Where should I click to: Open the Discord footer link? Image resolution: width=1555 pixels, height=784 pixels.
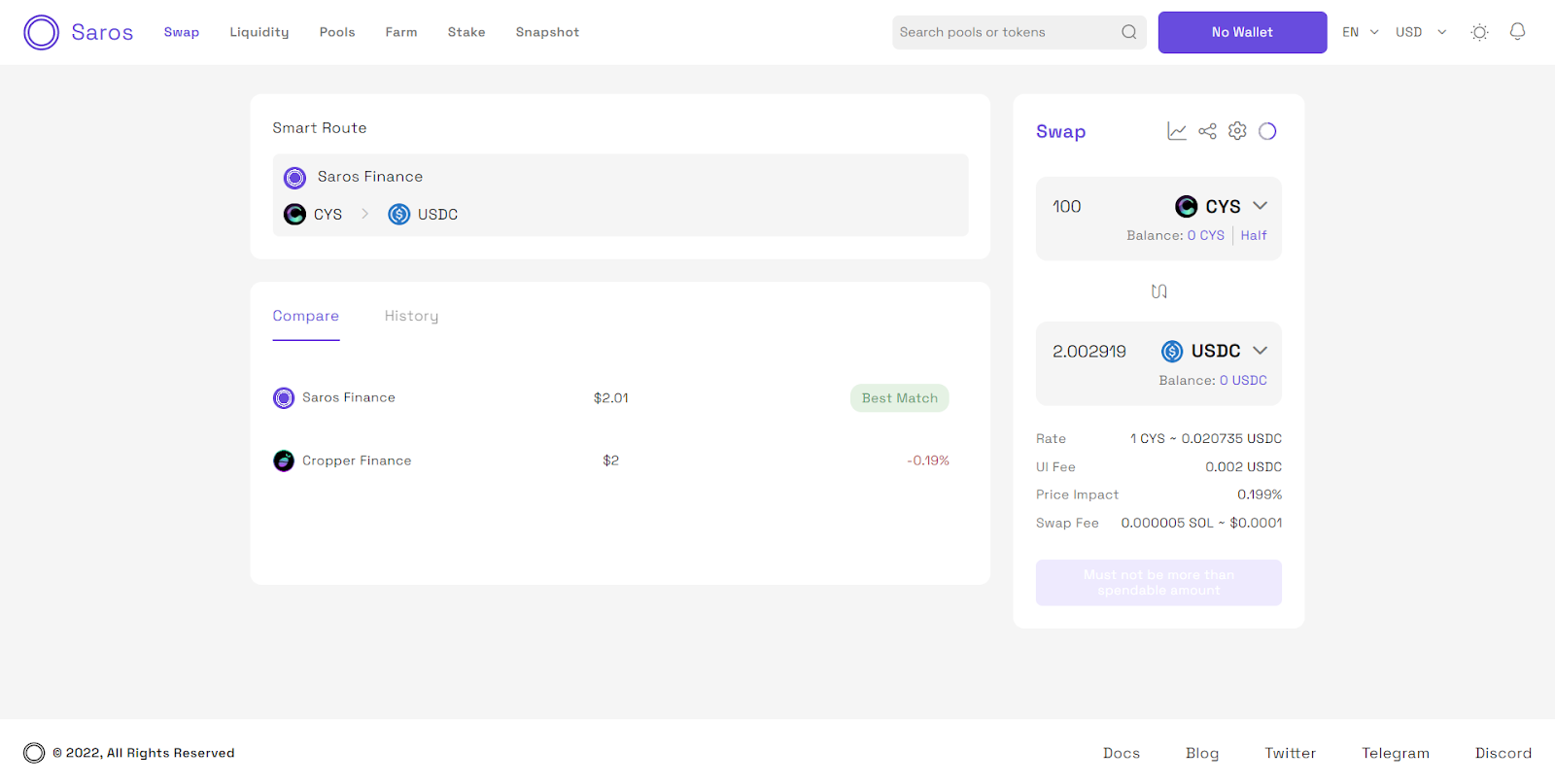point(1503,753)
